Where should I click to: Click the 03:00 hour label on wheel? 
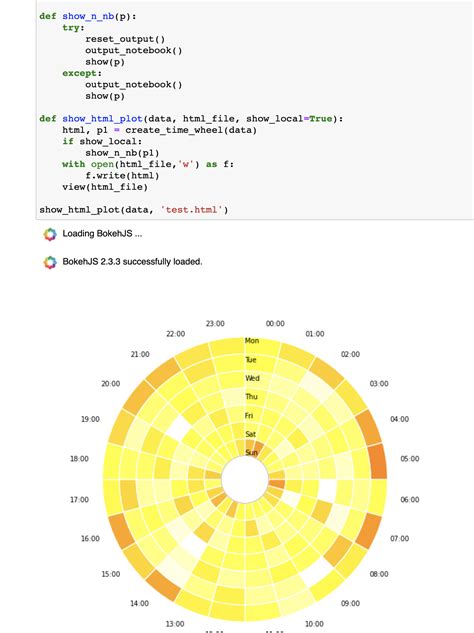click(x=379, y=384)
